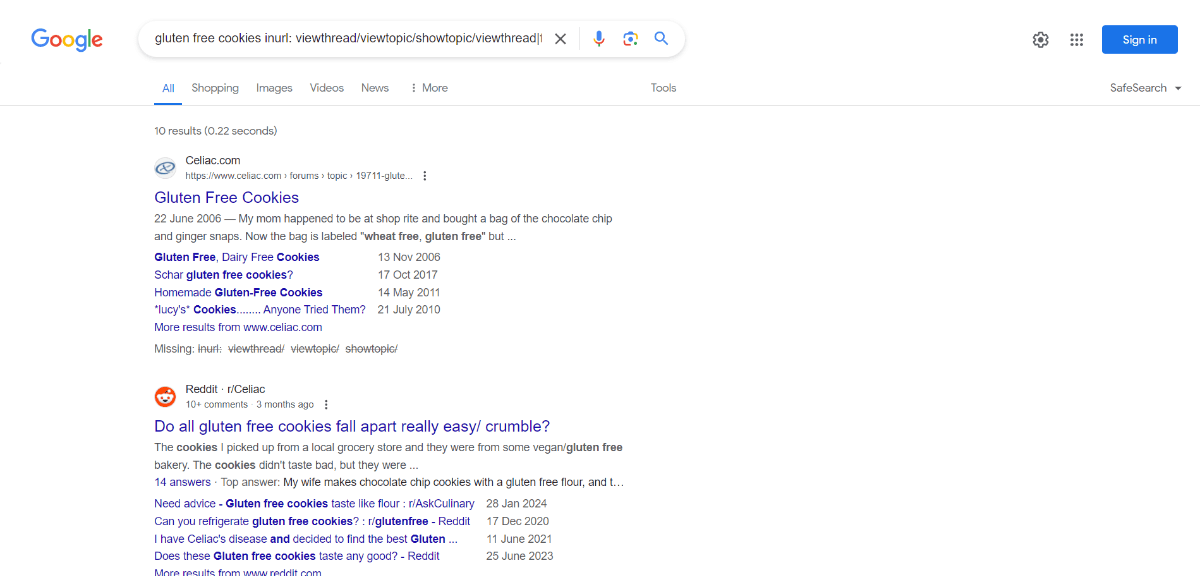The height and width of the screenshot is (576, 1200).
Task: Click the 14 answers link
Action: [x=182, y=482]
